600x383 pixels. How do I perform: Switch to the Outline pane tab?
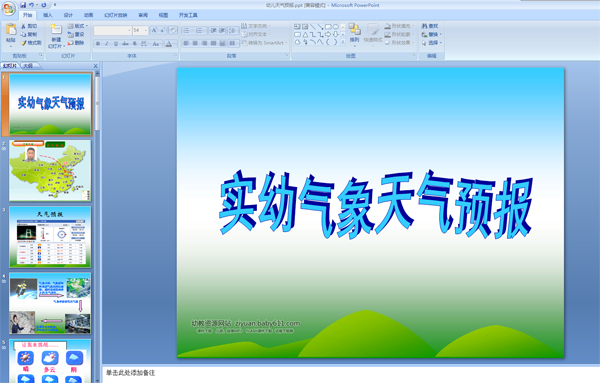point(28,66)
